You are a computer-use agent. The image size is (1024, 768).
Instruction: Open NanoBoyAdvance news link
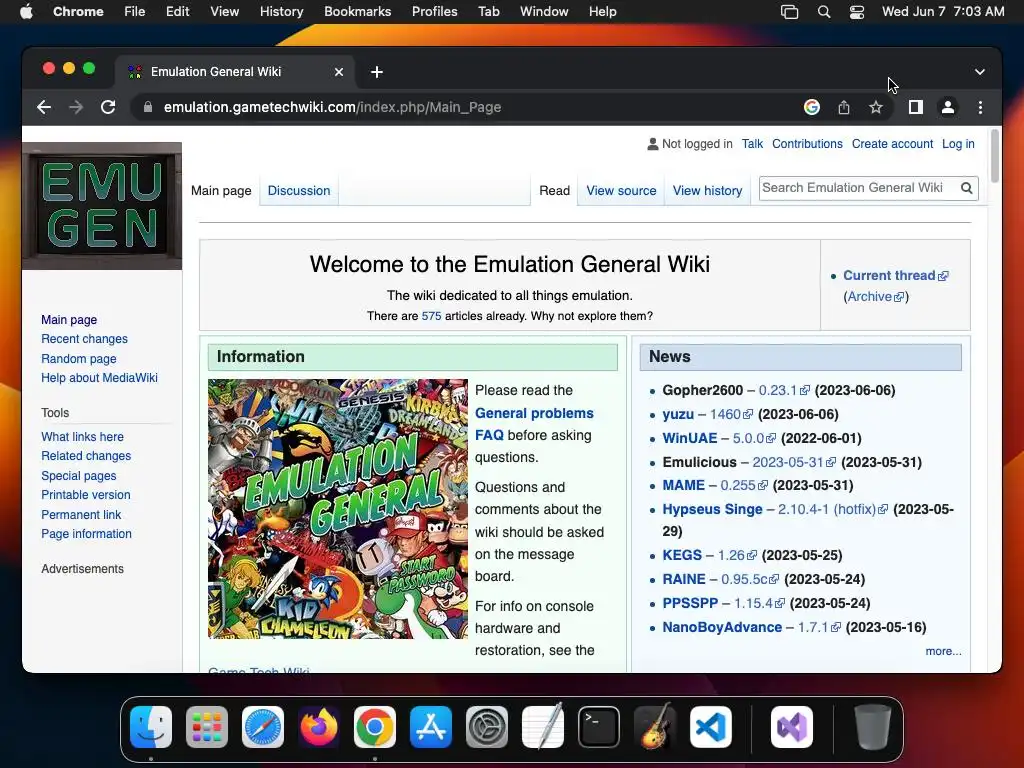tap(722, 627)
